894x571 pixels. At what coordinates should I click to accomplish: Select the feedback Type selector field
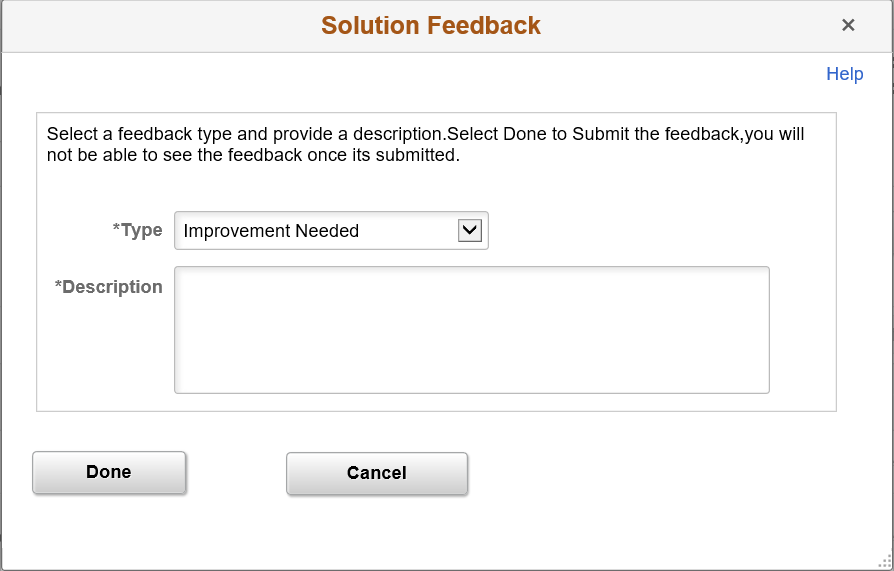pyautogui.click(x=315, y=231)
